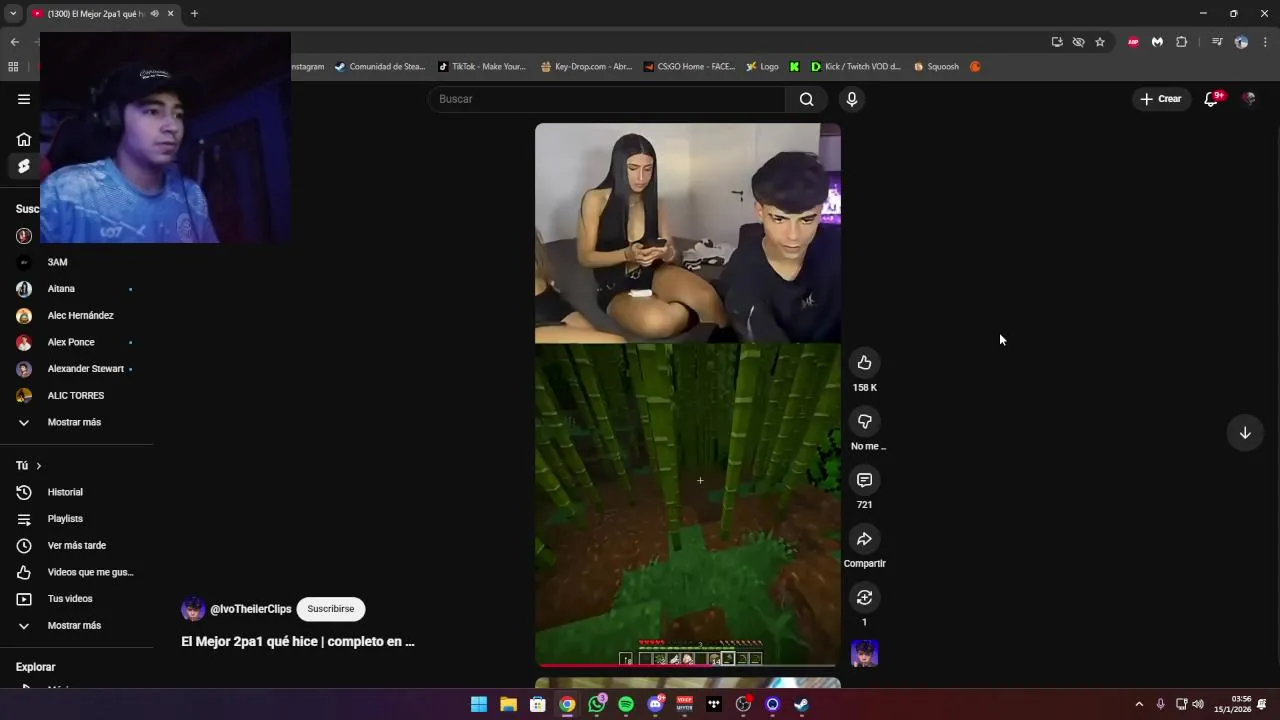1280x720 pixels.
Task: Open the Comunidad de Steam bookmark
Action: [380, 67]
